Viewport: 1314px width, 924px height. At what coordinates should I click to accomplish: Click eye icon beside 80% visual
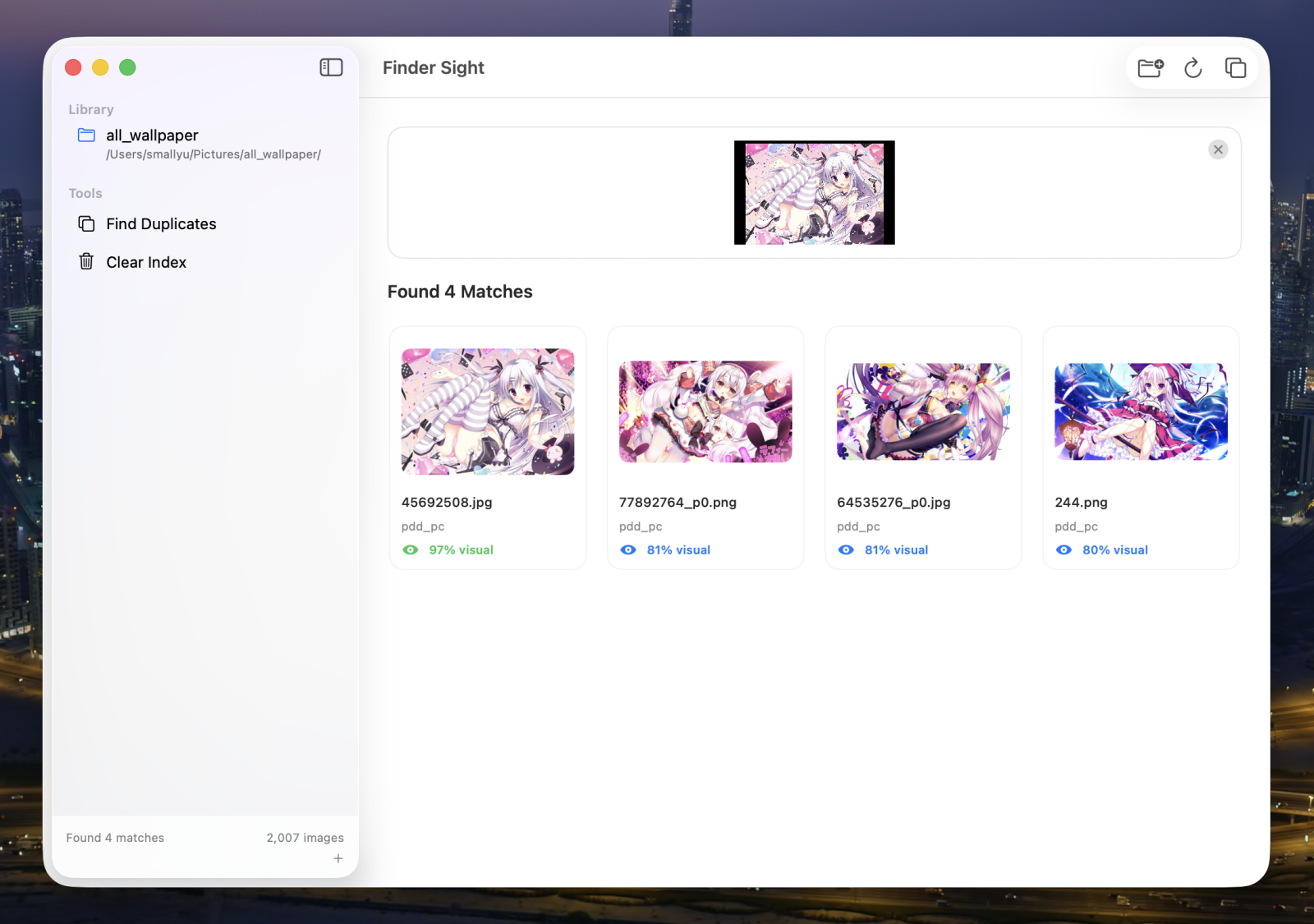pyautogui.click(x=1064, y=550)
